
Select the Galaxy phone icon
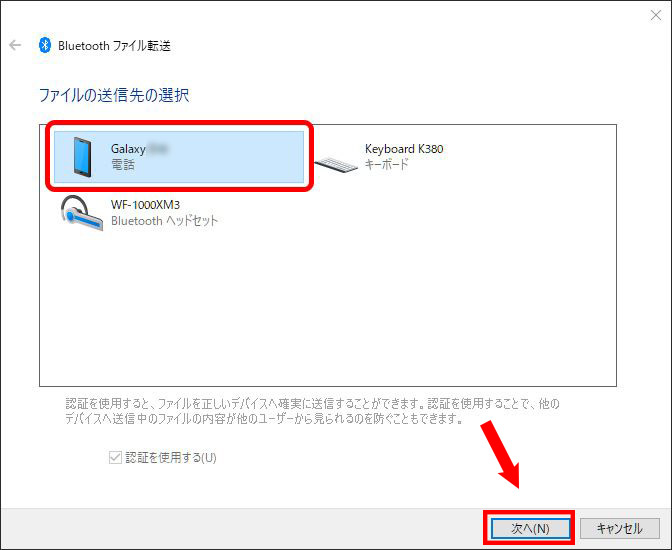point(82,157)
